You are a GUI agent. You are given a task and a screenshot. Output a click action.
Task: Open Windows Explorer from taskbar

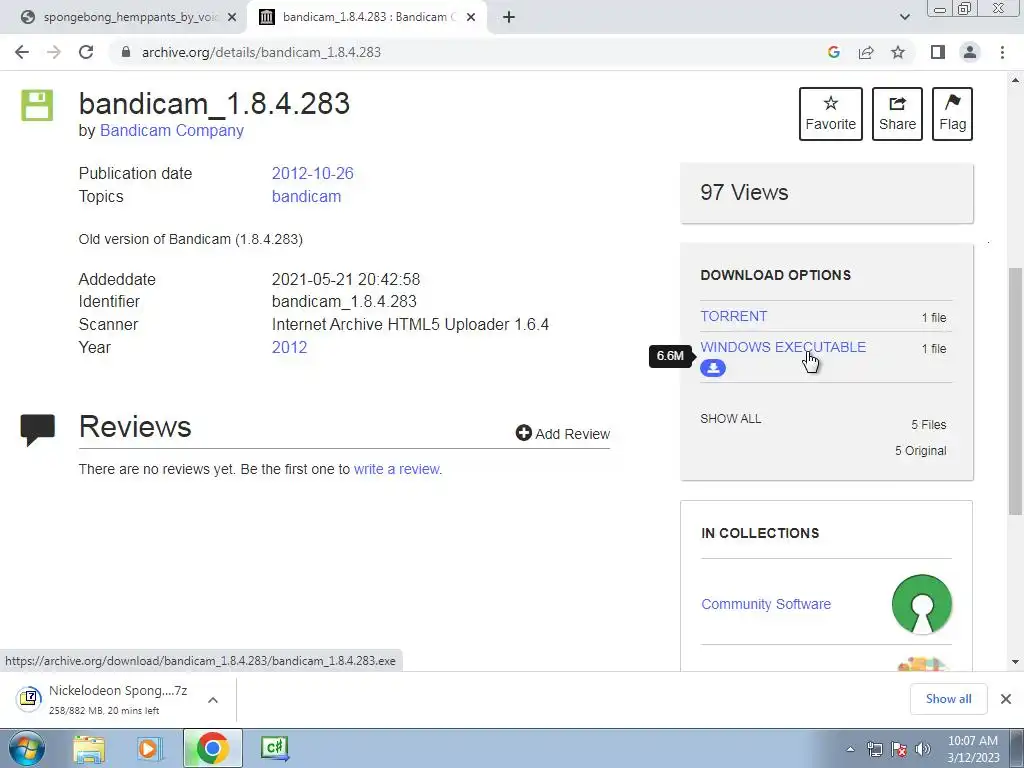pos(89,748)
